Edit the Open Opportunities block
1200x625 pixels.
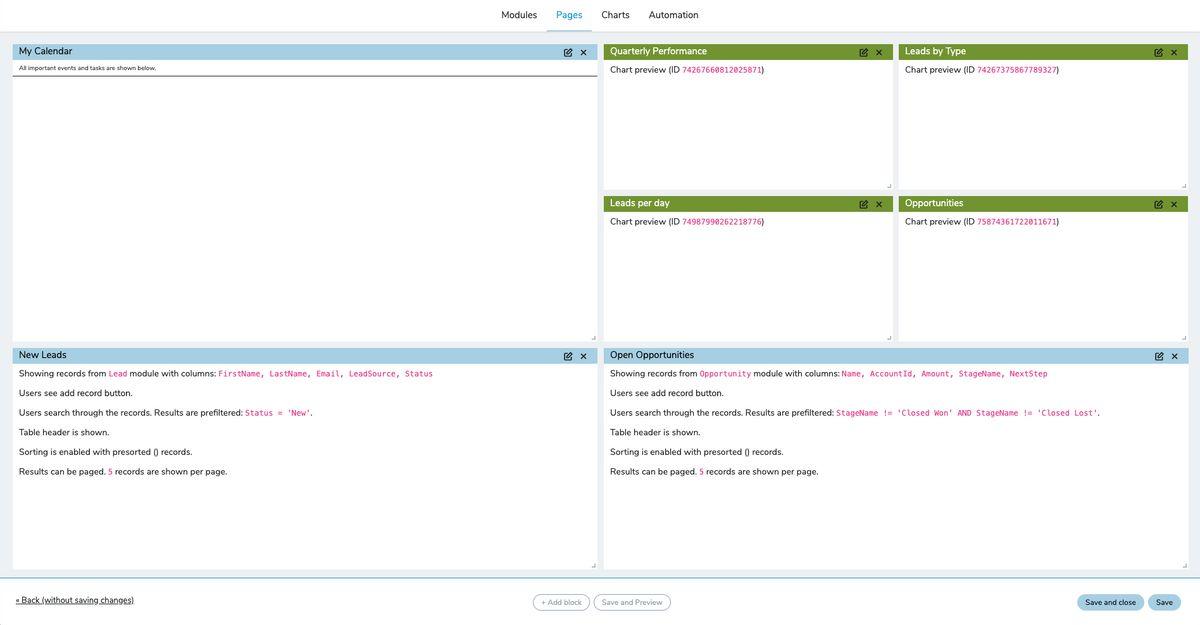click(1159, 356)
